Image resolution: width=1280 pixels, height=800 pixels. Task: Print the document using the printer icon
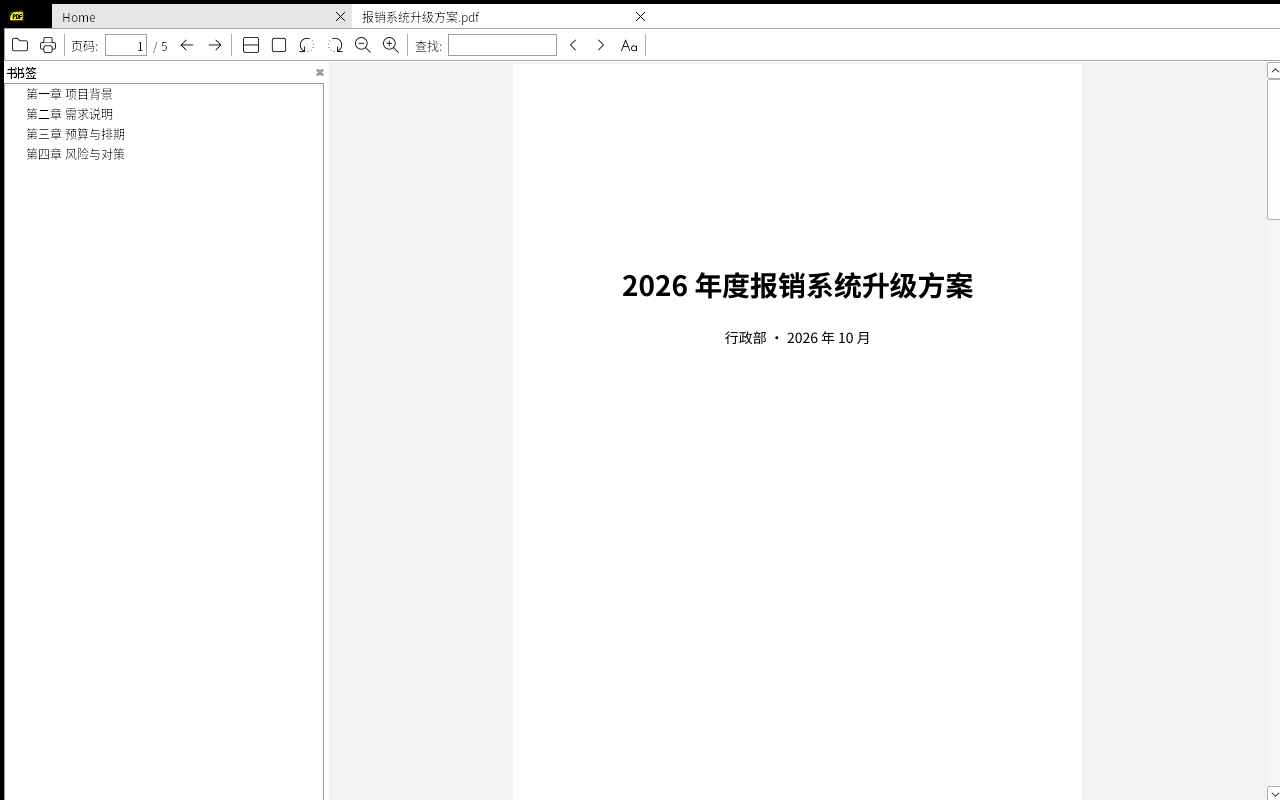point(47,45)
